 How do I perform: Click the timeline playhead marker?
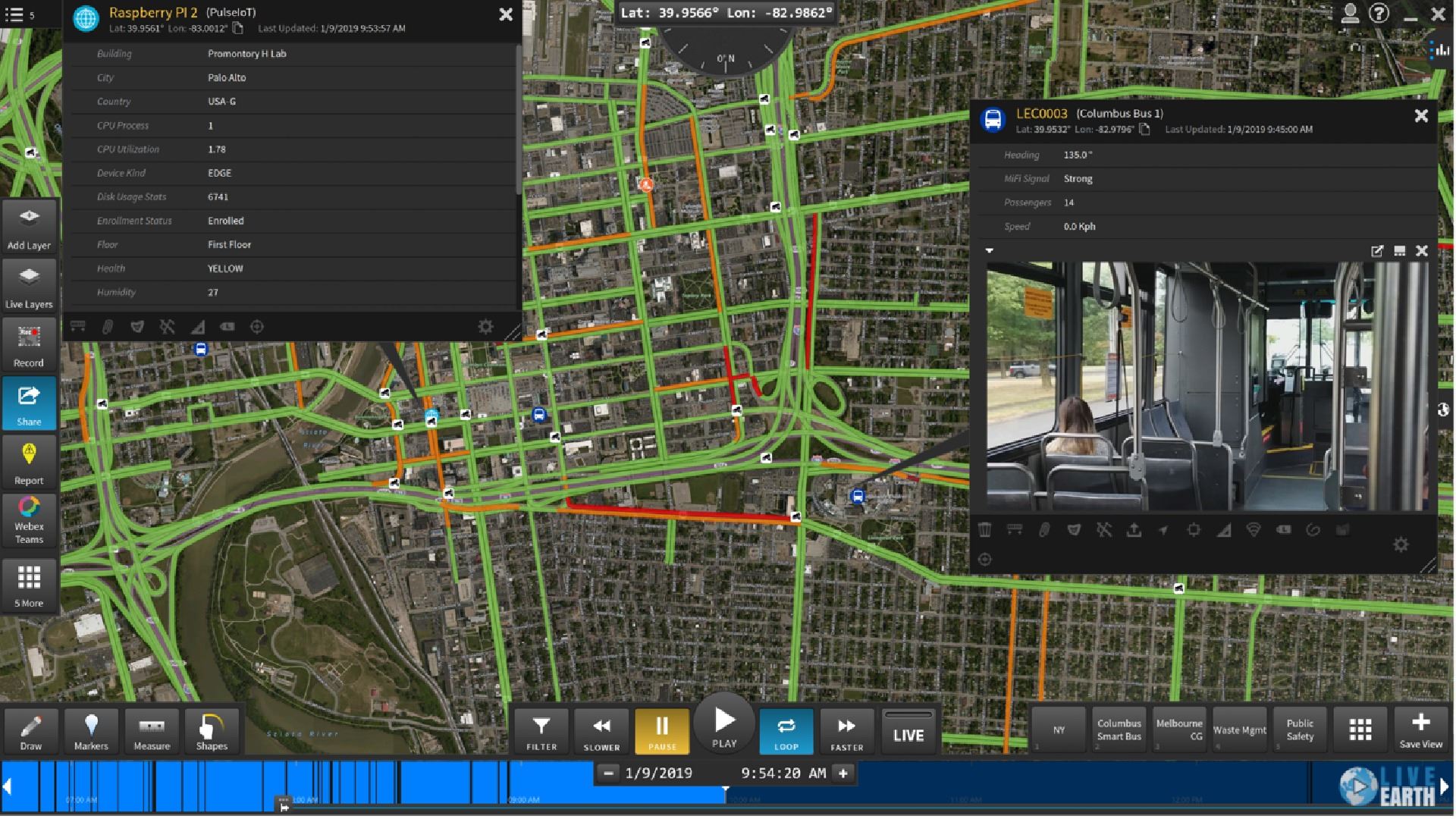(x=725, y=790)
